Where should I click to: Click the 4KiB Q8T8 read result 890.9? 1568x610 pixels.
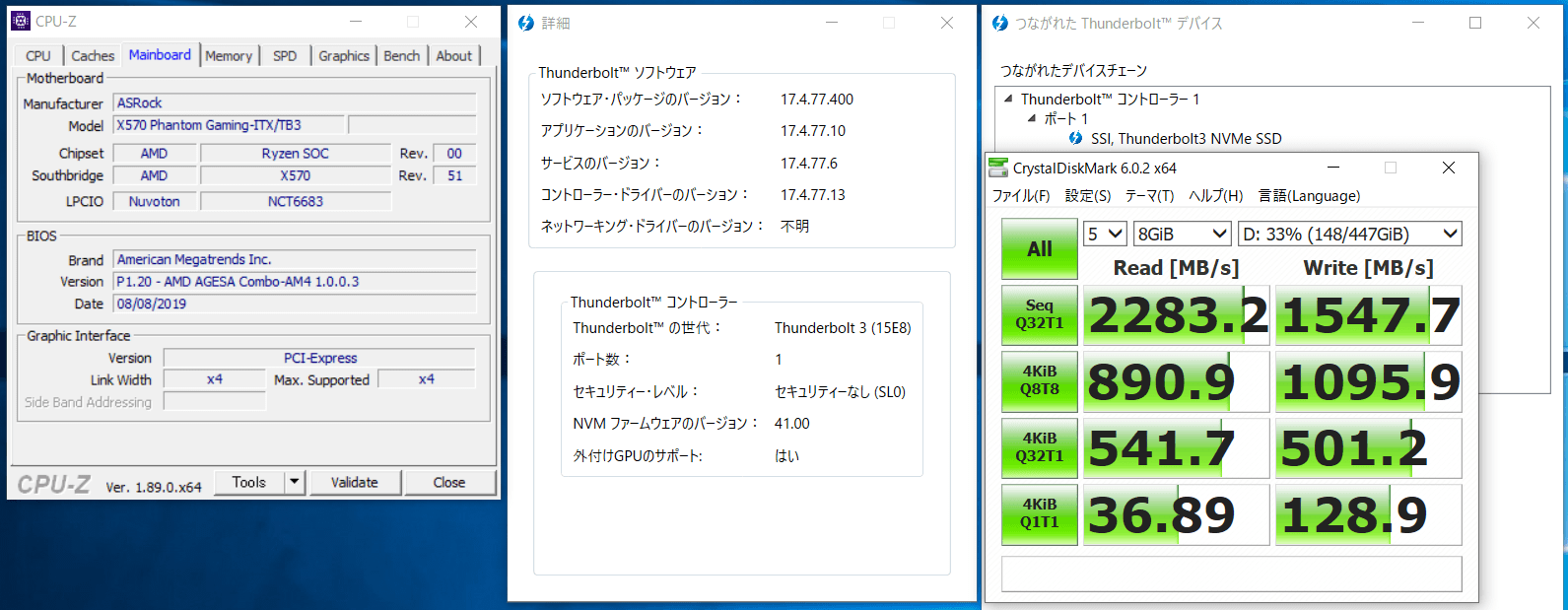(x=1177, y=381)
